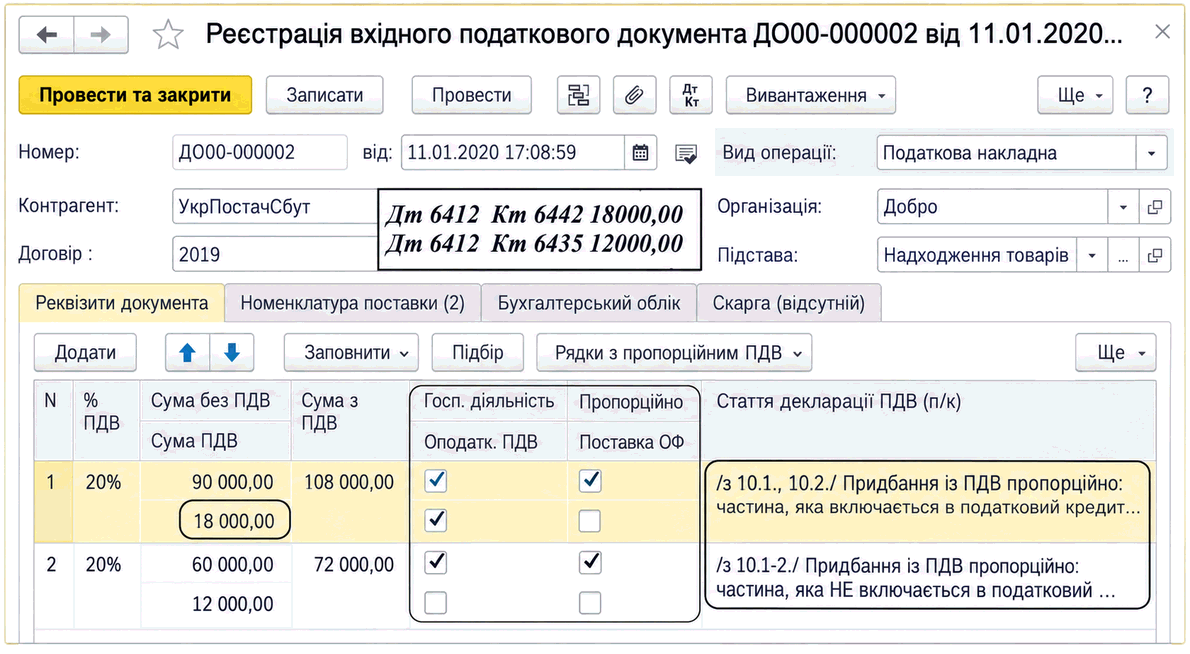Select Сума з ПДВ cell 108 000,00

pyautogui.click(x=349, y=502)
